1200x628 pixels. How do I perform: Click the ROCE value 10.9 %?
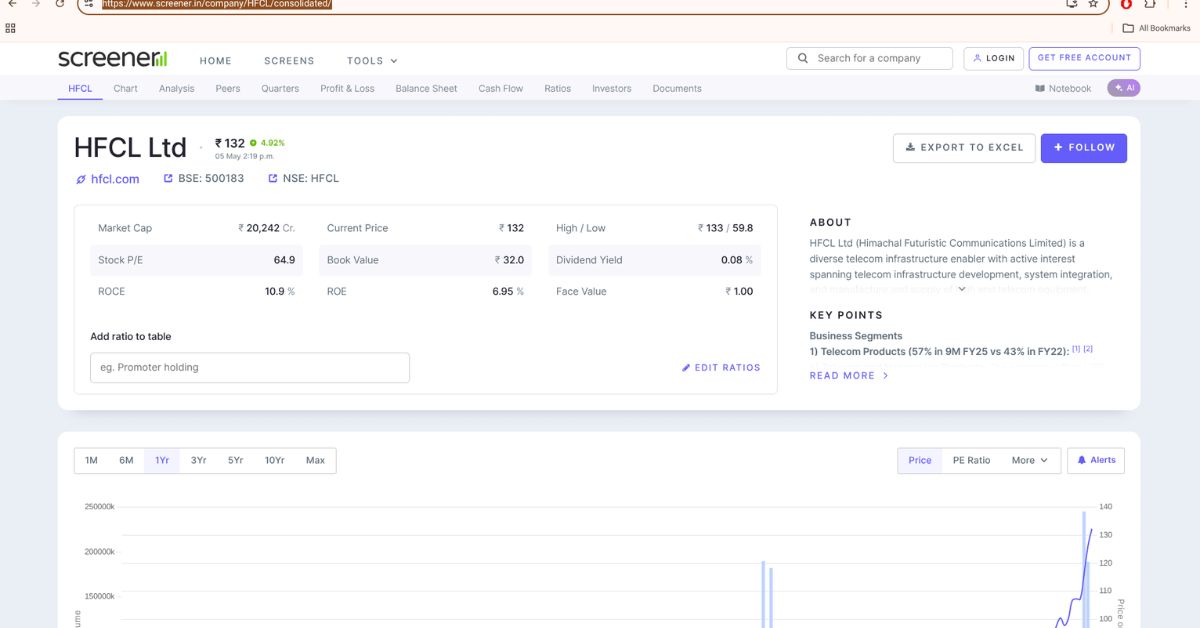(x=280, y=292)
